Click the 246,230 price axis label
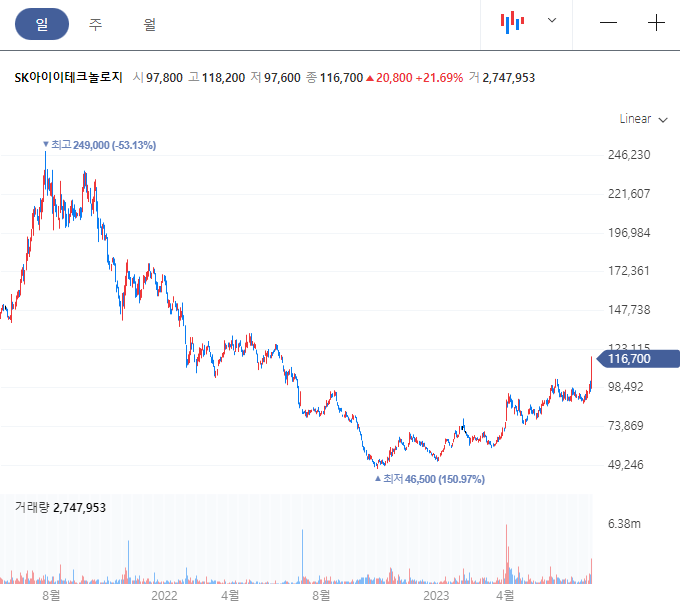Viewport: 686px width, 605px height. [629, 155]
